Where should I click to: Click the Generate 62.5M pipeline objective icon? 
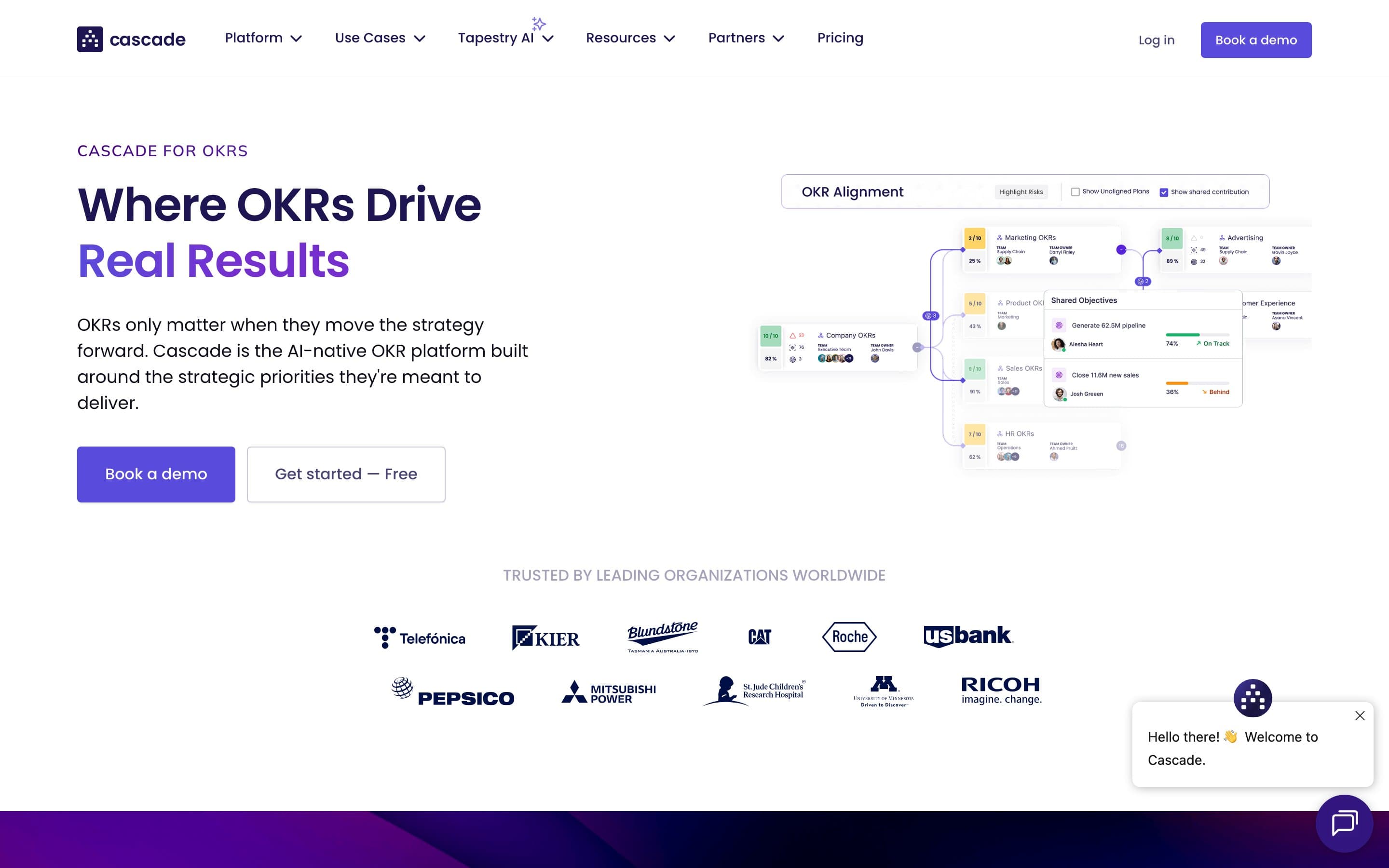coord(1059,325)
